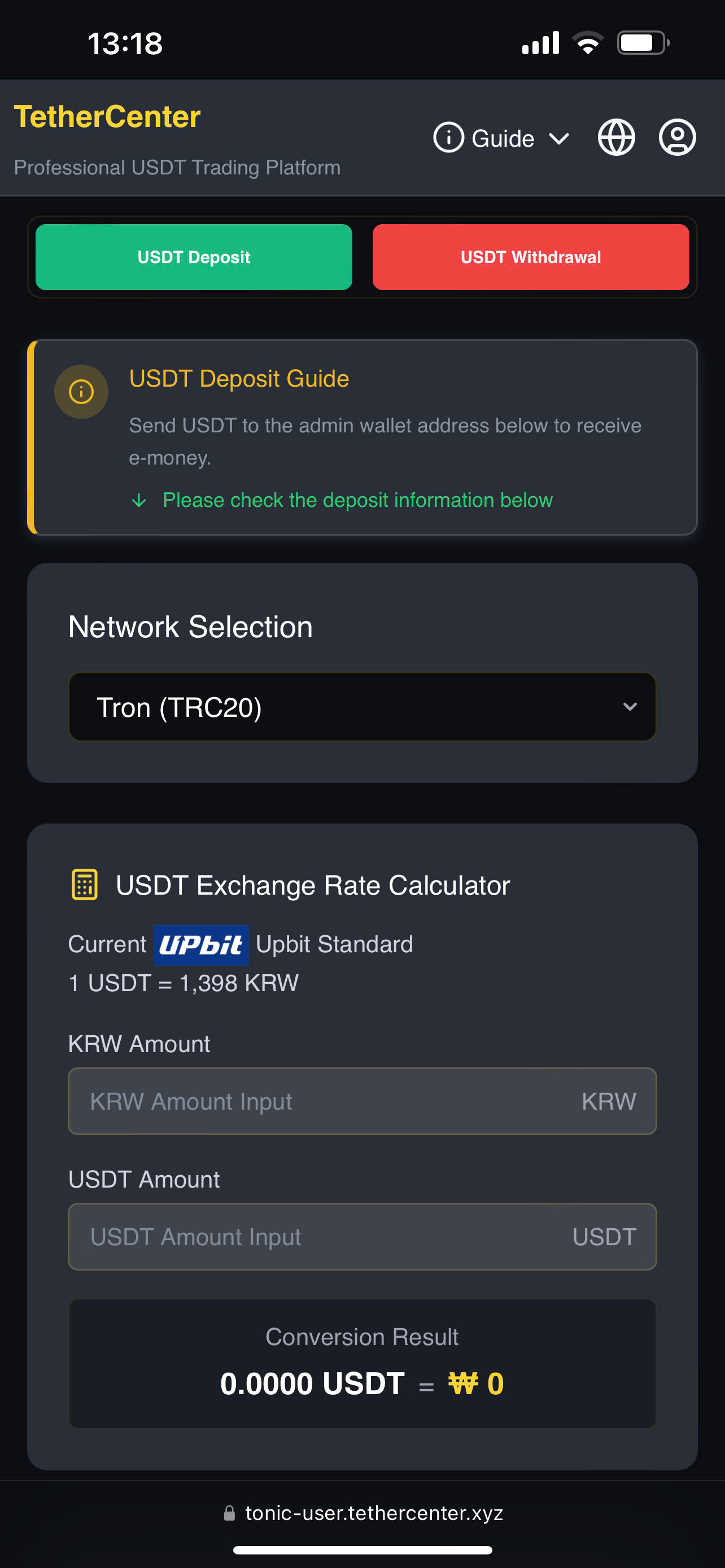Open the Tron (TRC20) network dropdown
The width and height of the screenshot is (725, 1568).
click(361, 707)
